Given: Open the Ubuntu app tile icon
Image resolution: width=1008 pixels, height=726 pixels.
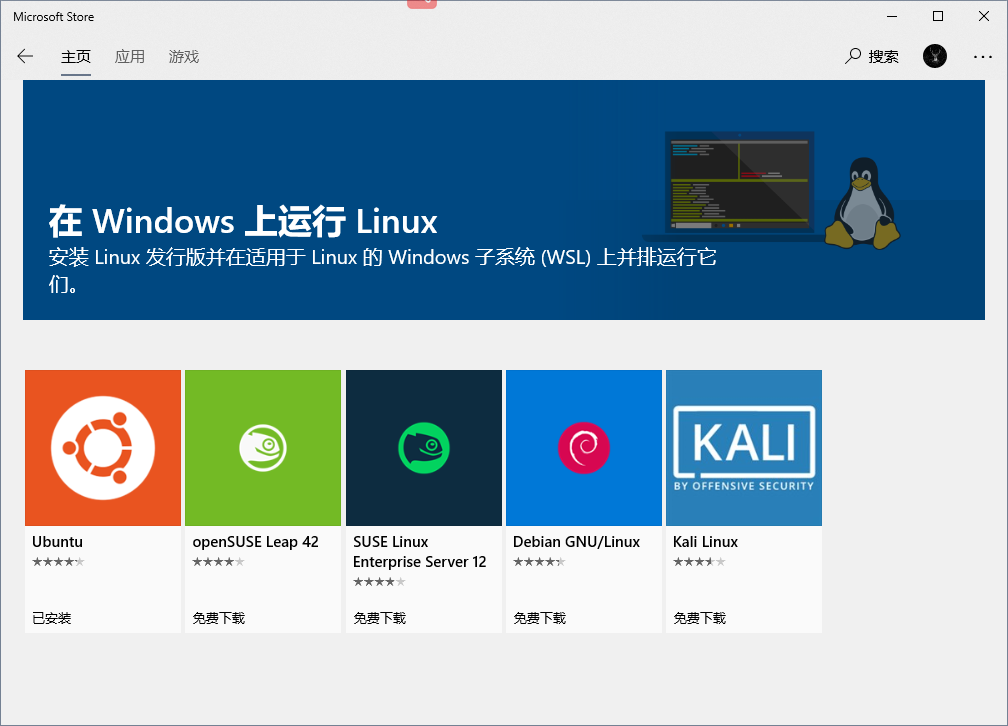Looking at the screenshot, I should tap(103, 448).
